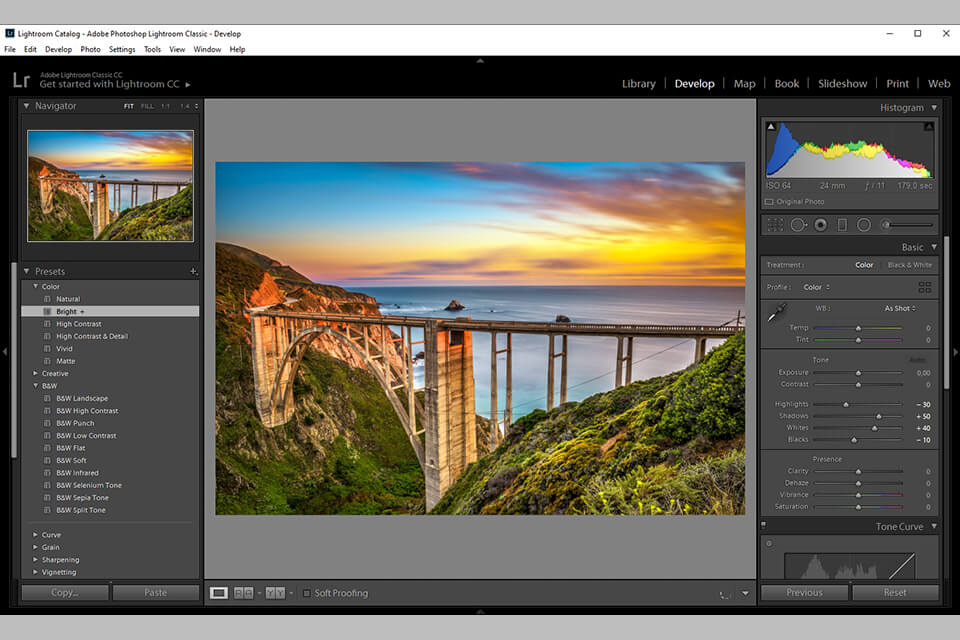Select the Graduated Filter tool

click(843, 224)
